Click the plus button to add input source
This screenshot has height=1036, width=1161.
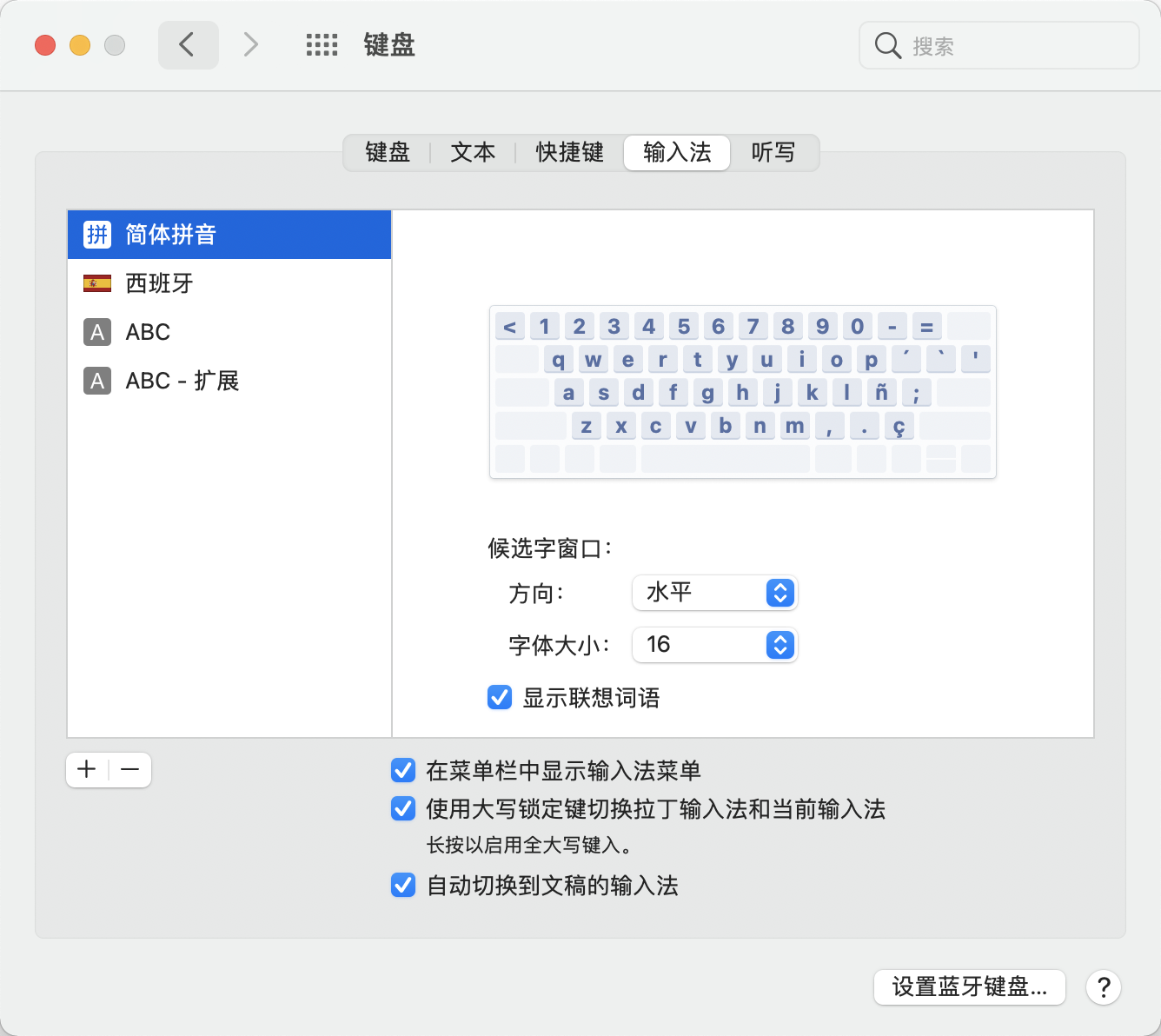click(87, 770)
